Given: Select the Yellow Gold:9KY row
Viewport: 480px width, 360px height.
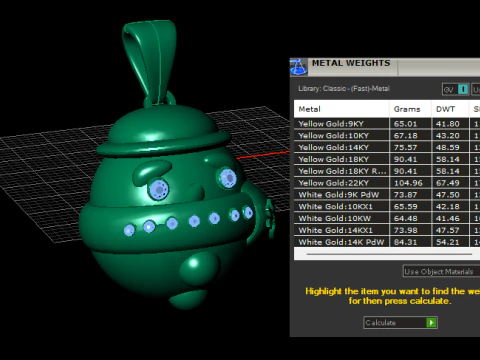Looking at the screenshot, I should click(x=387, y=124).
